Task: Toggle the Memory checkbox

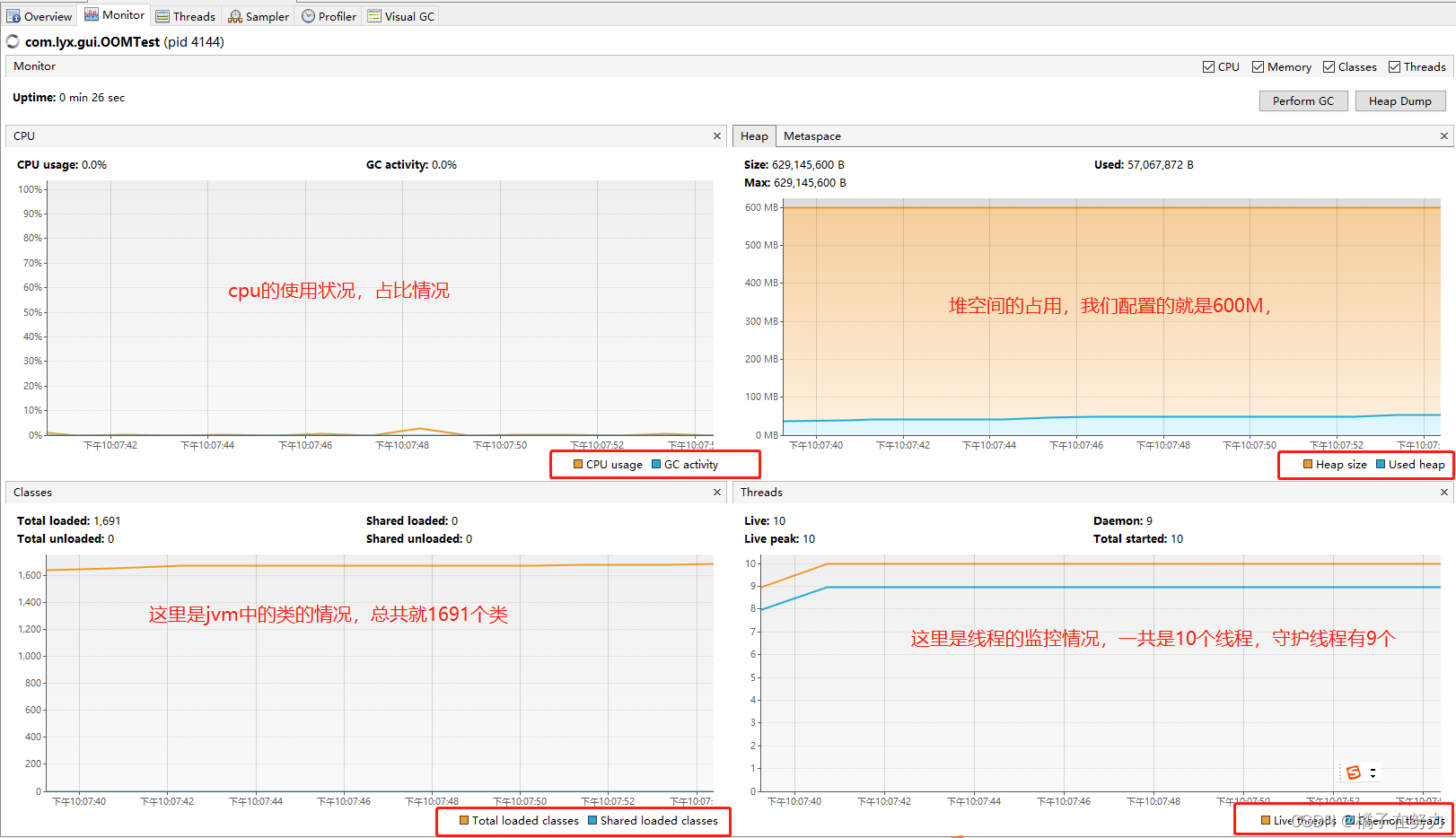Action: [x=1259, y=67]
